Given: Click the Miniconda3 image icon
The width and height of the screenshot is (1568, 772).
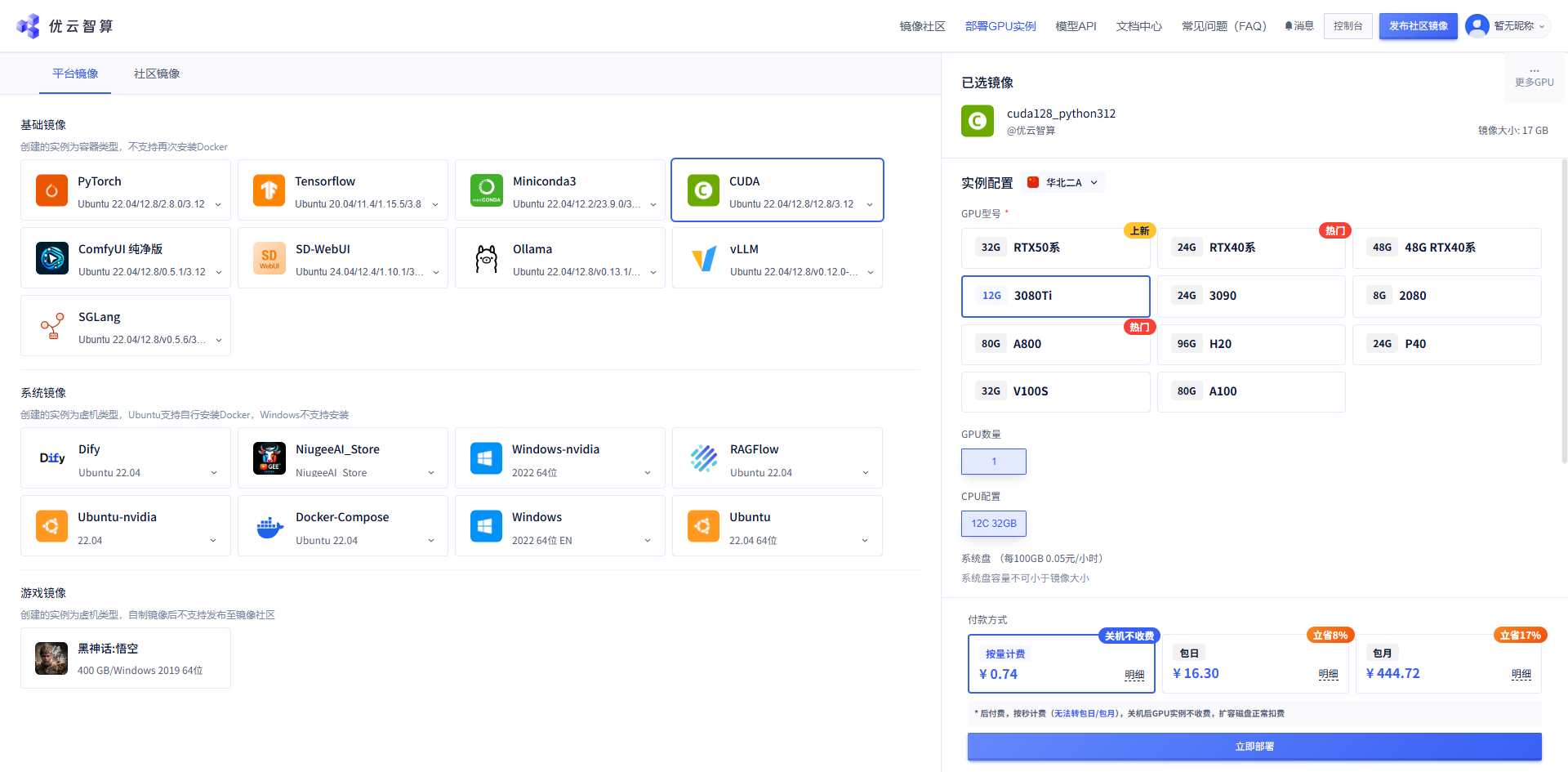Looking at the screenshot, I should click(487, 190).
